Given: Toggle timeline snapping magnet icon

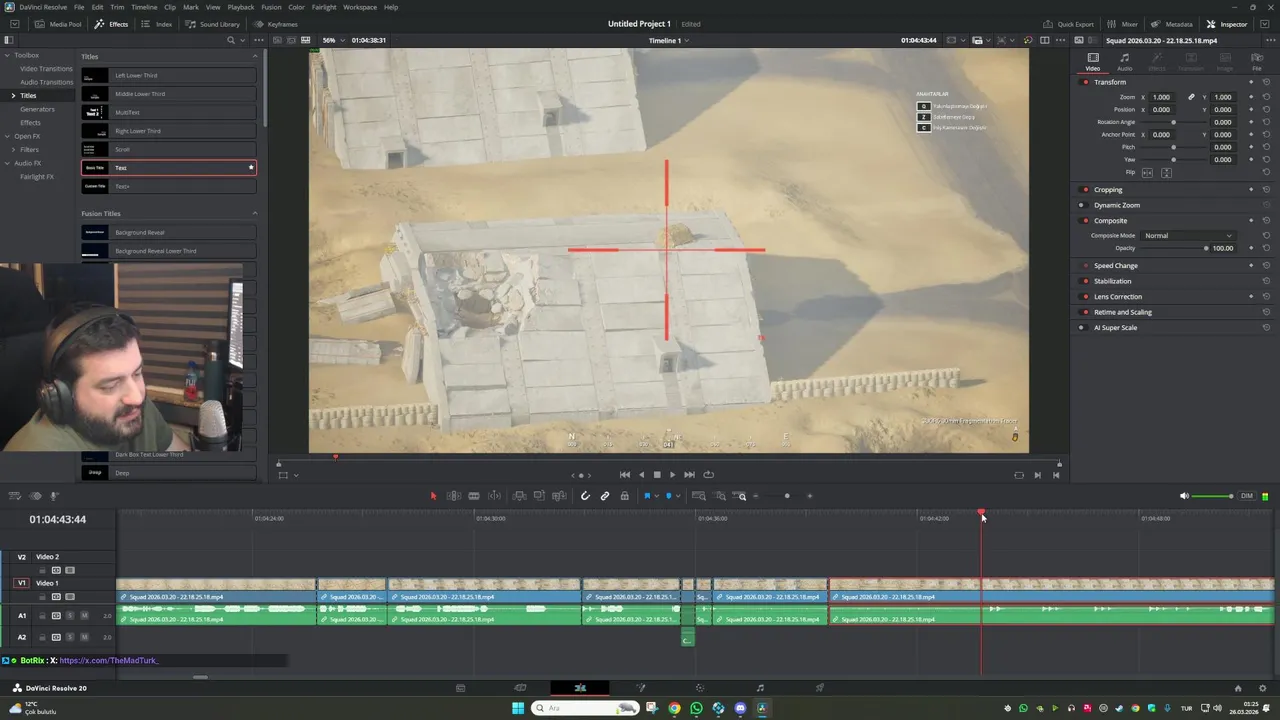Looking at the screenshot, I should click(585, 496).
